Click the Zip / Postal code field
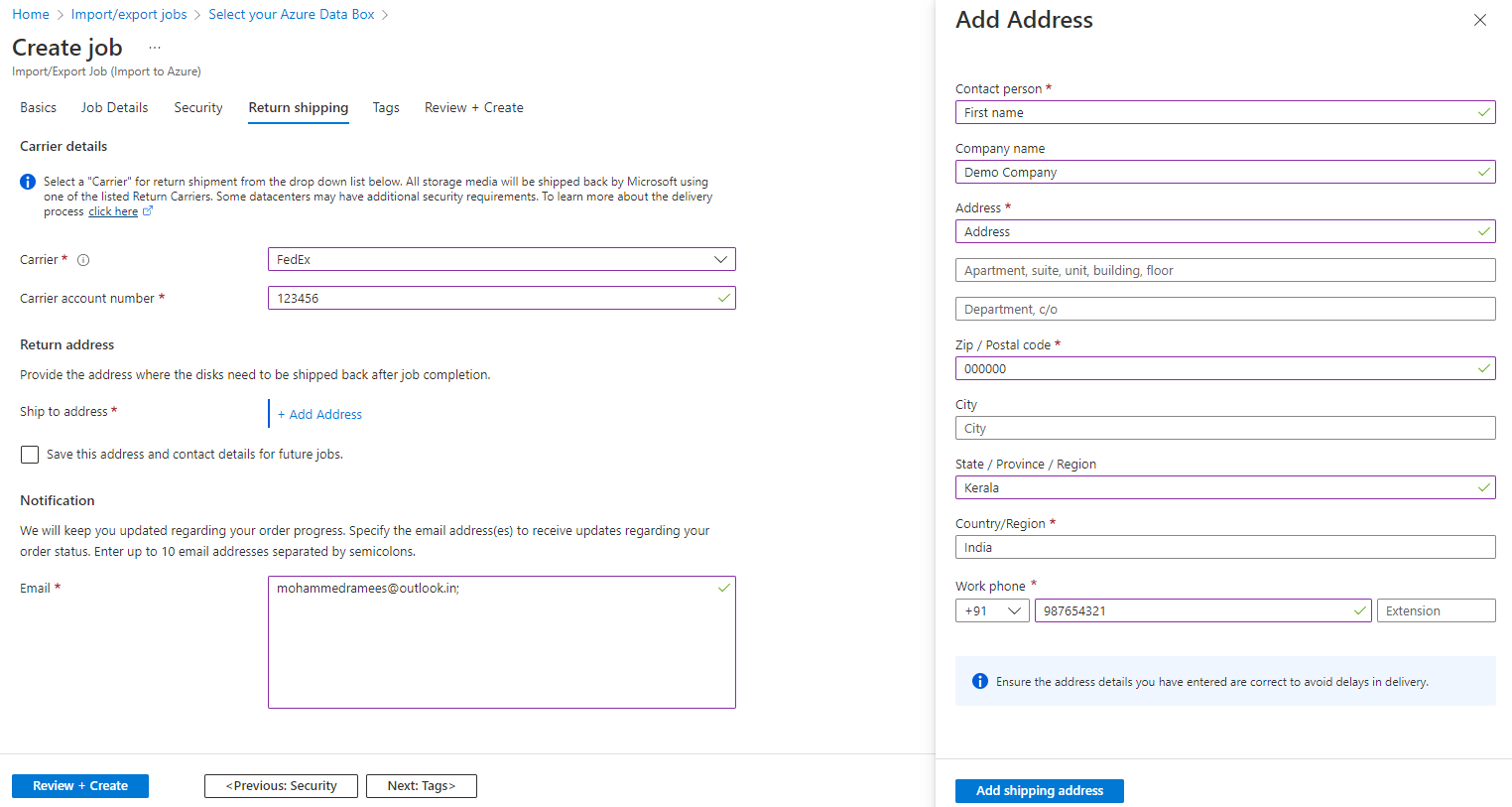1512x807 pixels. click(x=1225, y=368)
